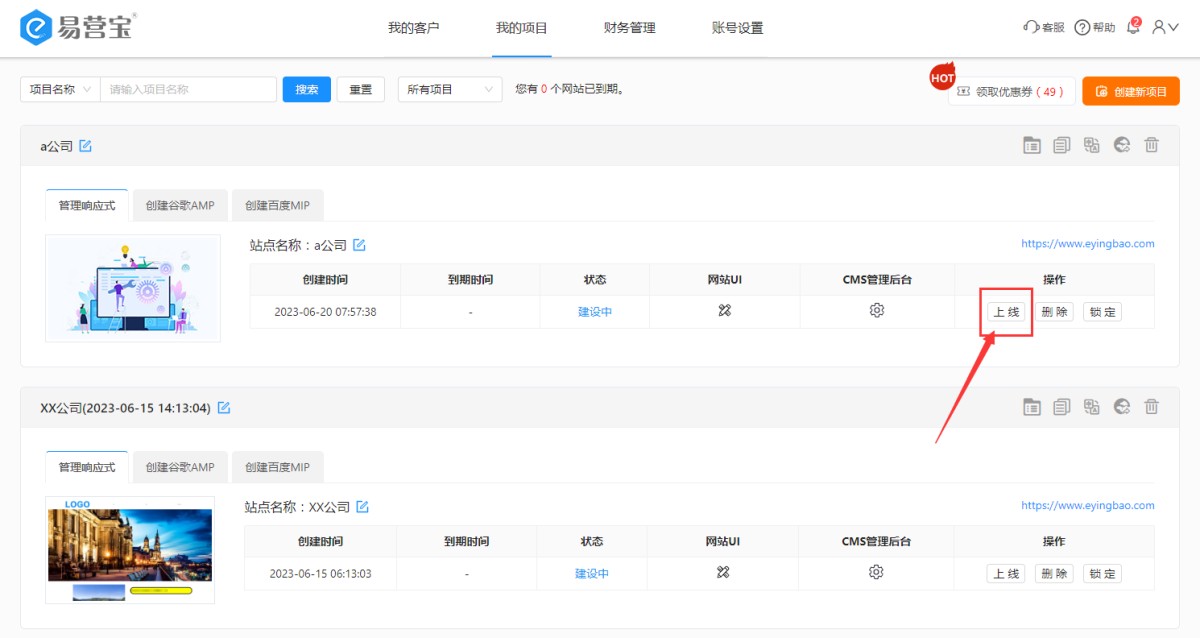Click the project name search input field
Screen dimensions: 1200x638
[x=188, y=89]
